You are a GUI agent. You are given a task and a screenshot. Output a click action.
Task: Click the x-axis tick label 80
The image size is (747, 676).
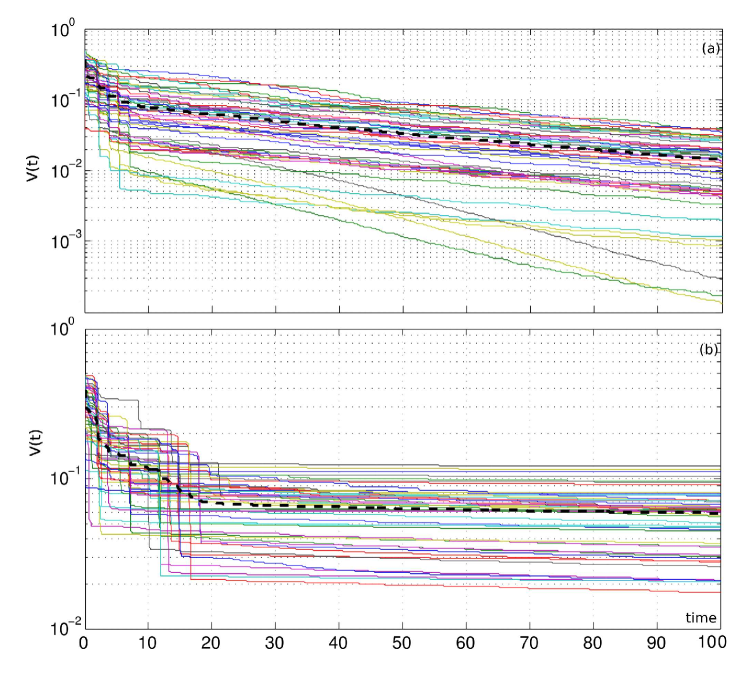593,643
